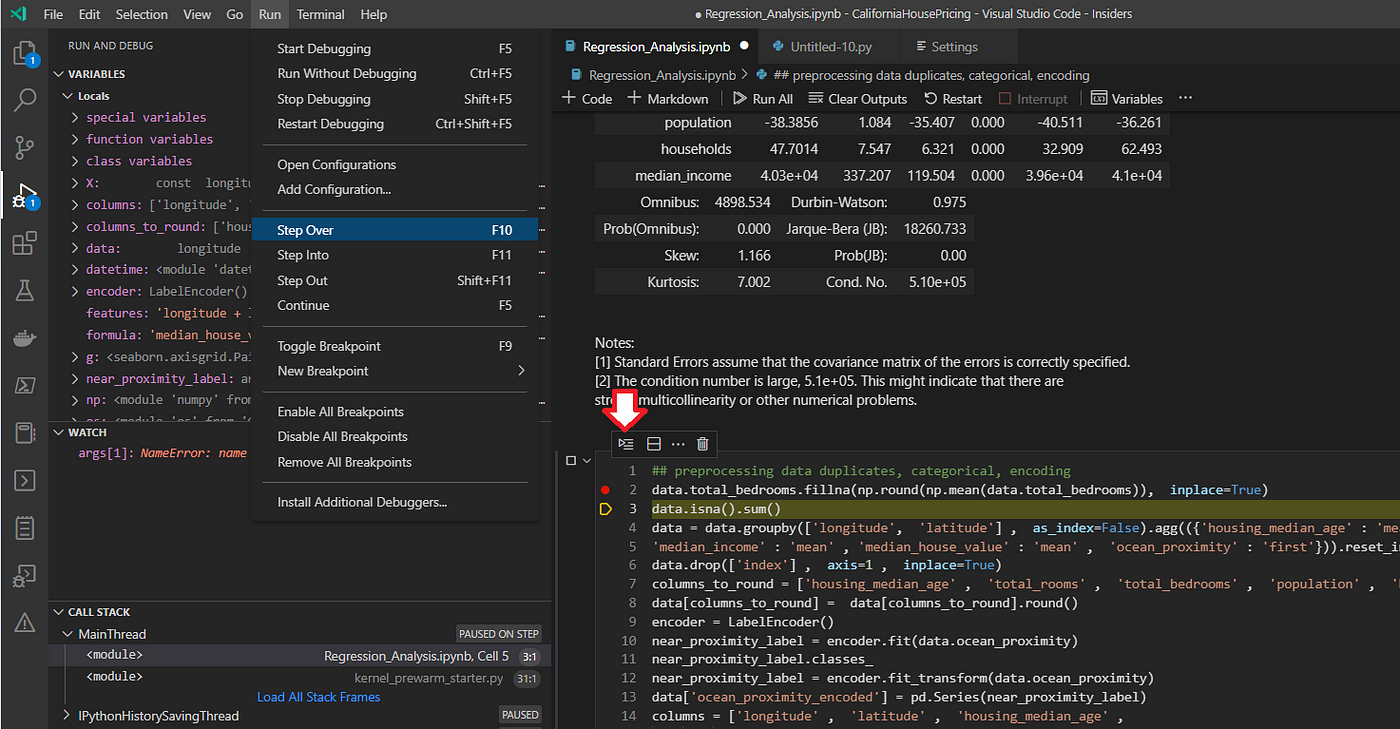Open the Search view in activity bar
Image resolution: width=1400 pixels, height=729 pixels.
(x=24, y=100)
